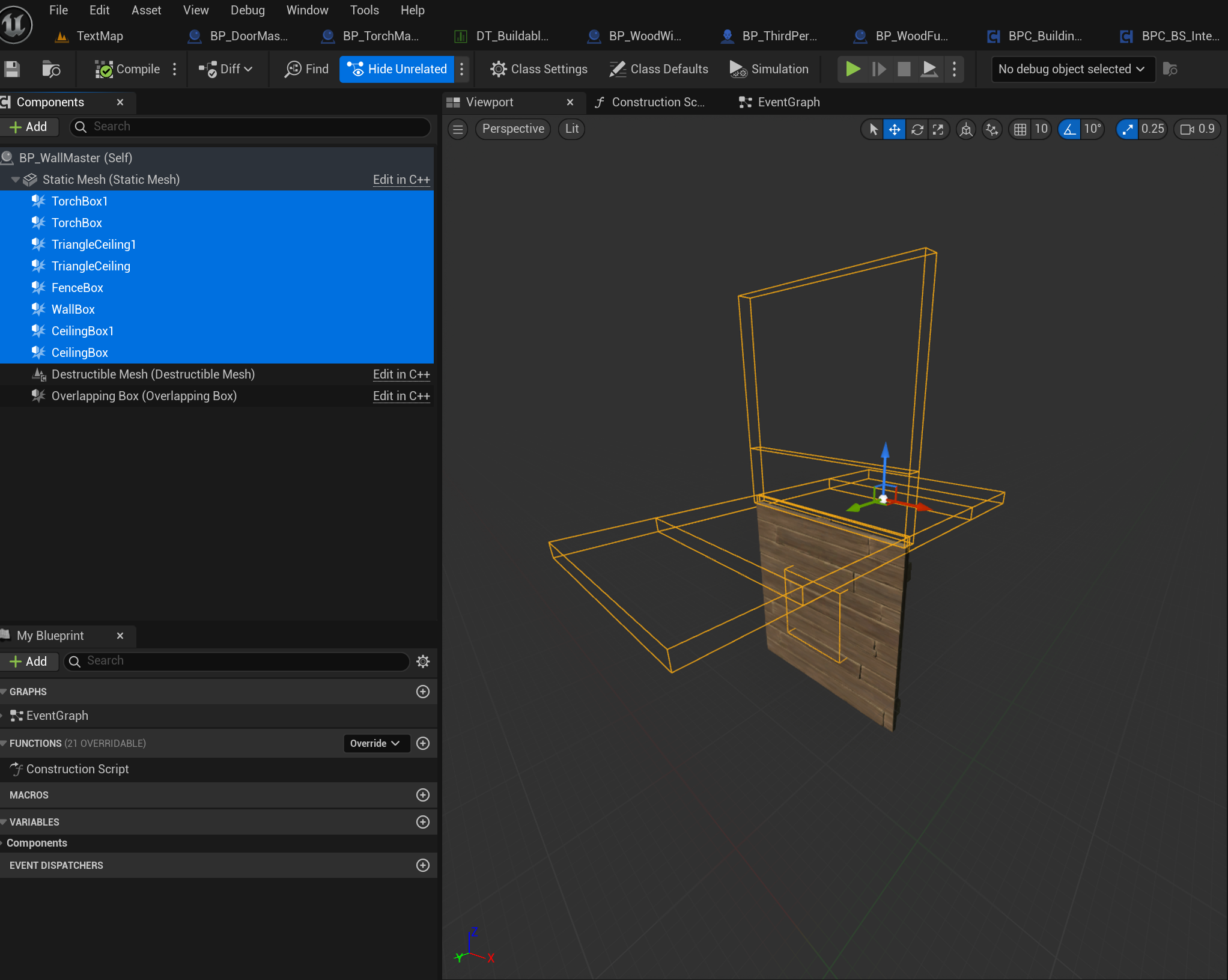Open the debug object selection dropdown
The height and width of the screenshot is (980, 1228).
coord(1072,69)
